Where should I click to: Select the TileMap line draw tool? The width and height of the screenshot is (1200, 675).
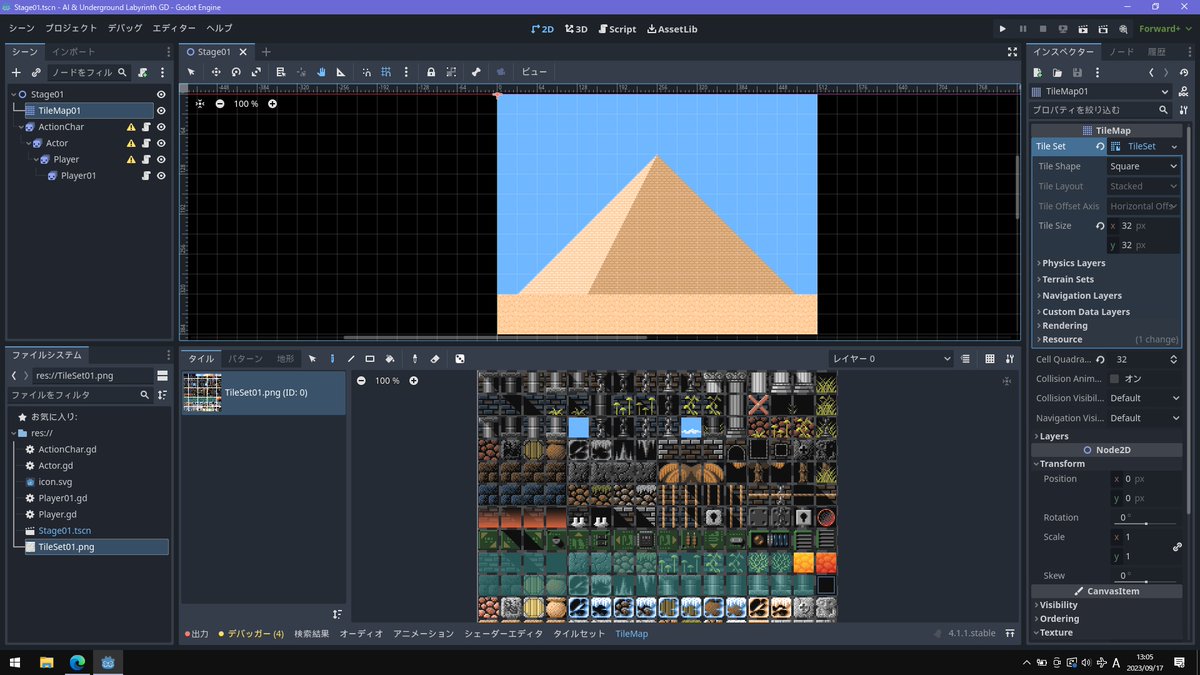[351, 358]
